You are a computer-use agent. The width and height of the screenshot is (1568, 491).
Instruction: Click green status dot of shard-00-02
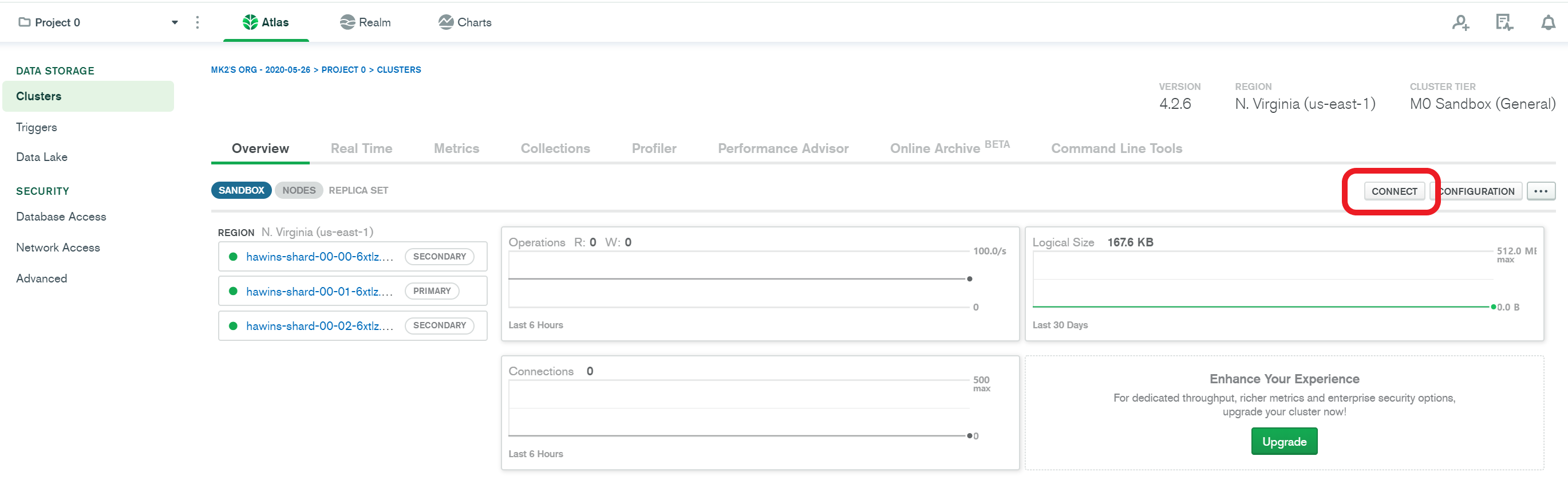pos(232,326)
